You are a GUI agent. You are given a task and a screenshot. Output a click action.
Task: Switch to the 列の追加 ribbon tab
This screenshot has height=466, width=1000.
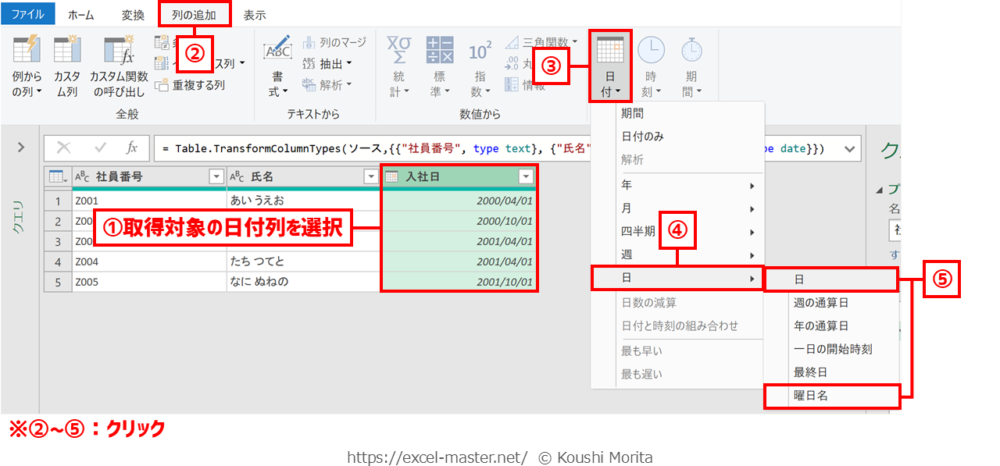(194, 14)
